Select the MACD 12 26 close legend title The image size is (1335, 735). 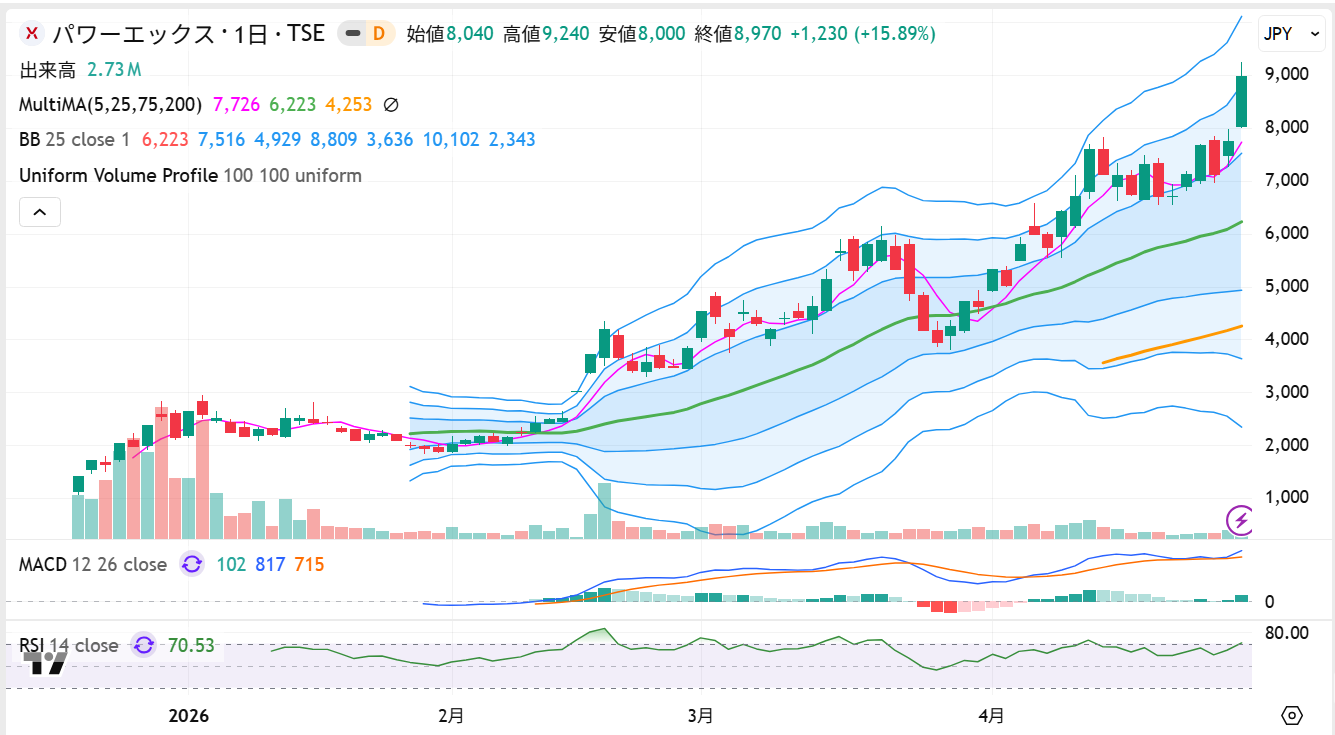tap(92, 564)
